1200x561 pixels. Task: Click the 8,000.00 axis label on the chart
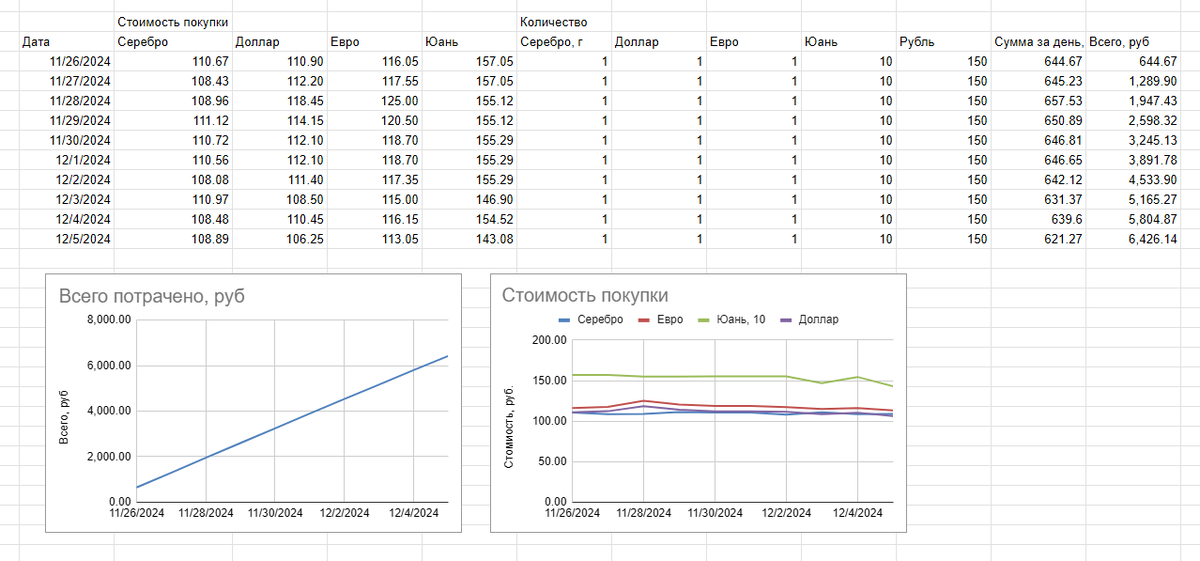tap(108, 320)
